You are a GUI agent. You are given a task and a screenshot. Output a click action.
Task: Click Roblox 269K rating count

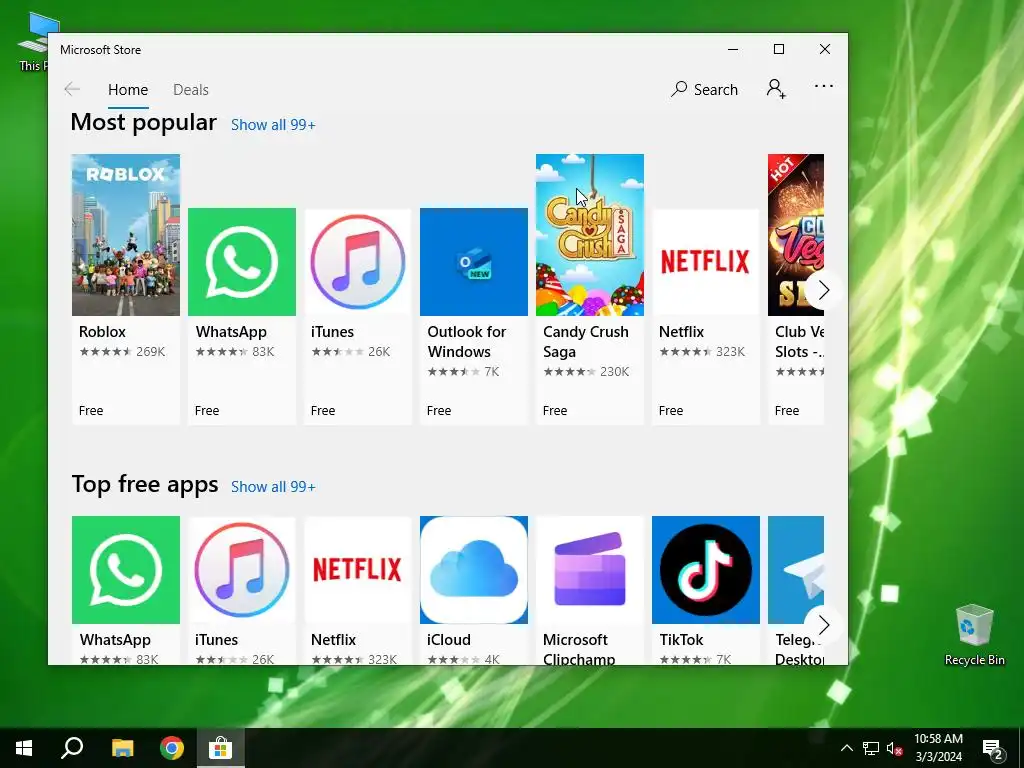[151, 351]
